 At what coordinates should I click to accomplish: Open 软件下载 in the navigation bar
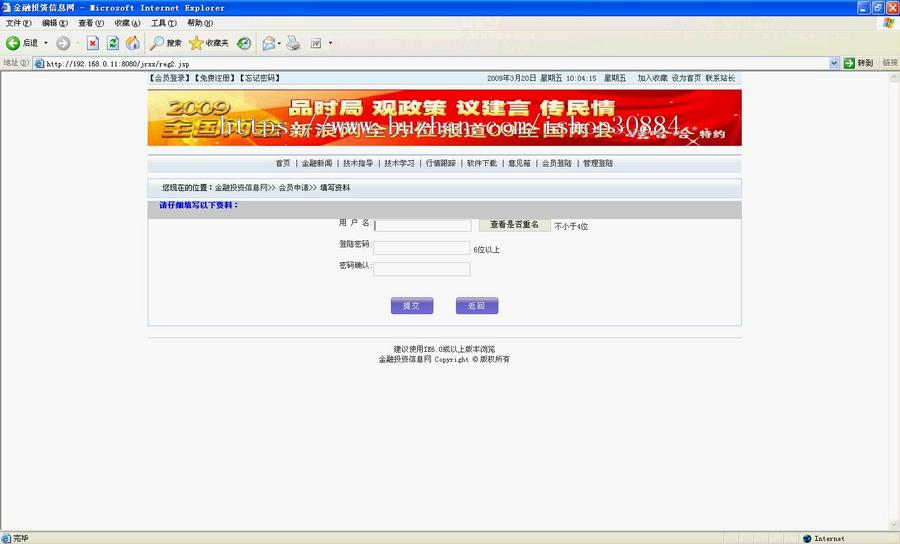pos(482,164)
